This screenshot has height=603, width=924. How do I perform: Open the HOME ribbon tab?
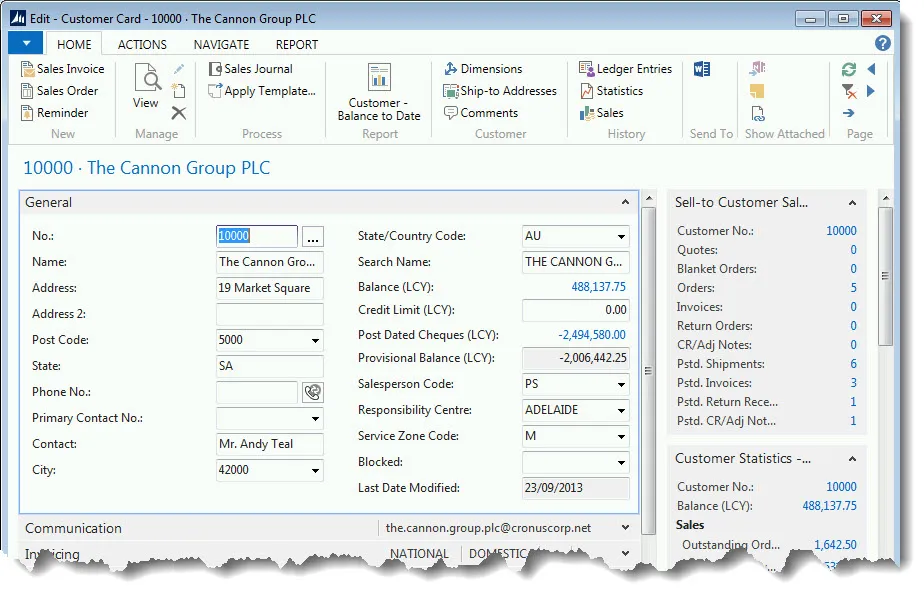pyautogui.click(x=74, y=44)
